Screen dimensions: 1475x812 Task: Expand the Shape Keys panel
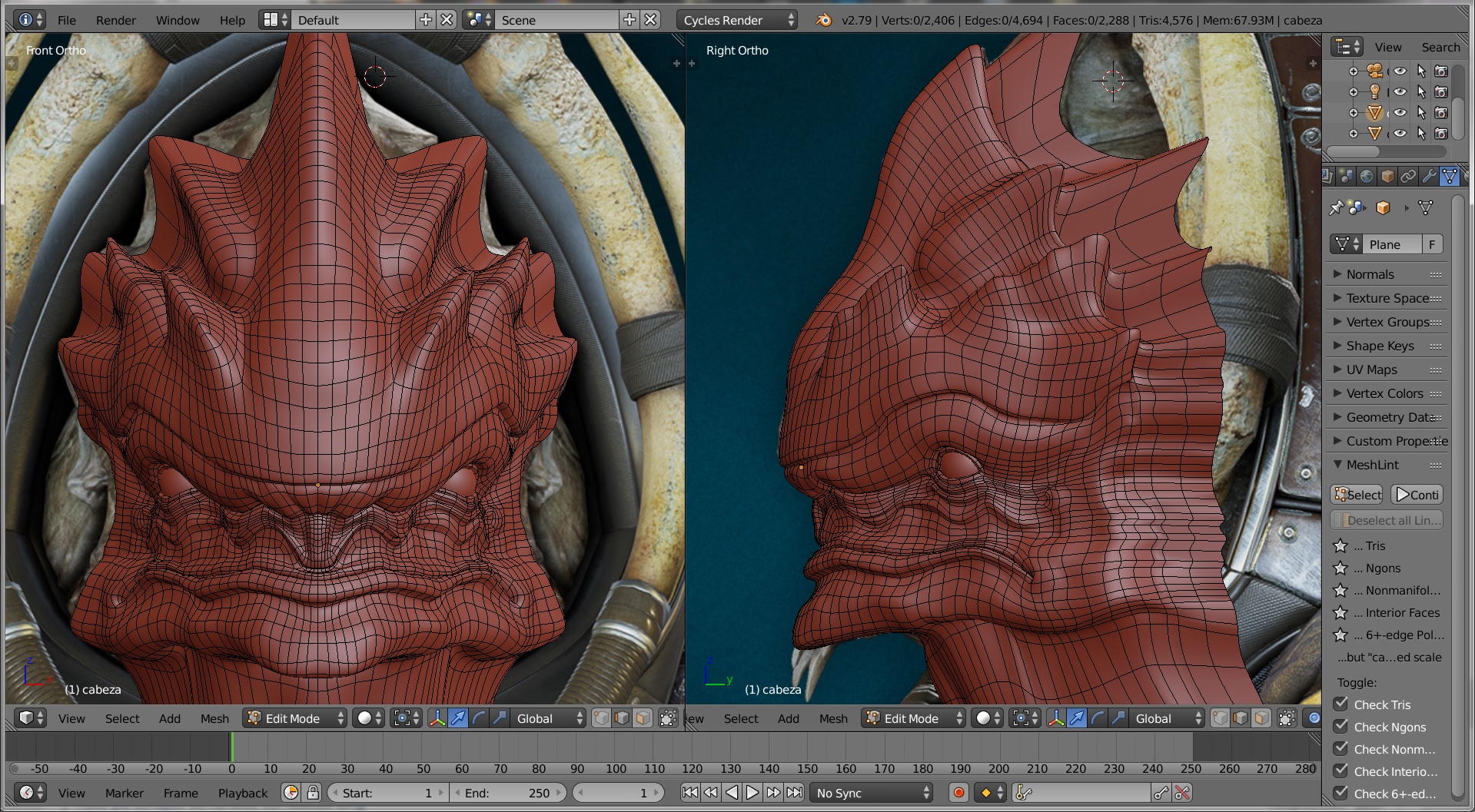click(1380, 346)
